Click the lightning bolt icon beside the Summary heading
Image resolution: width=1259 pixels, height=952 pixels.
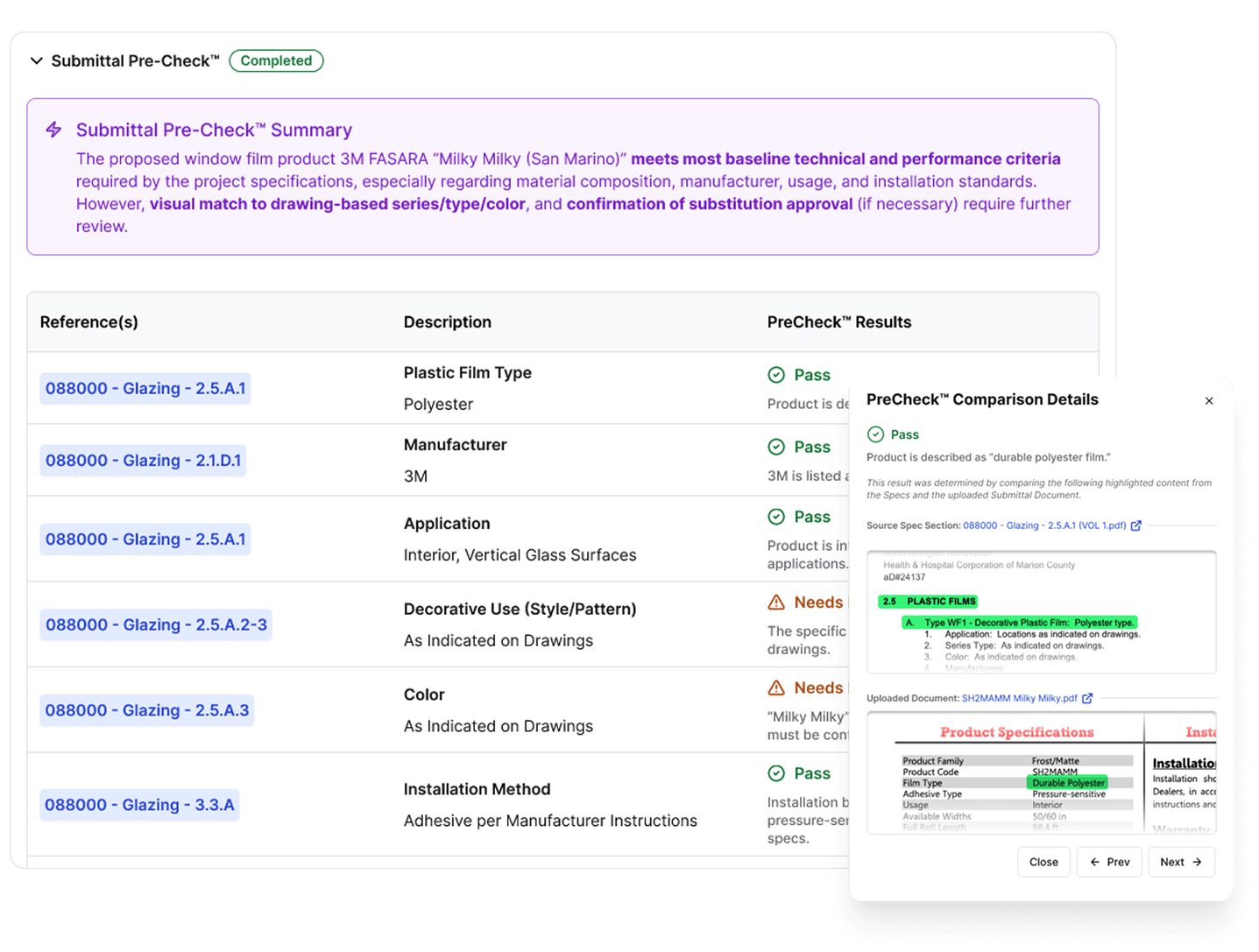coord(53,129)
